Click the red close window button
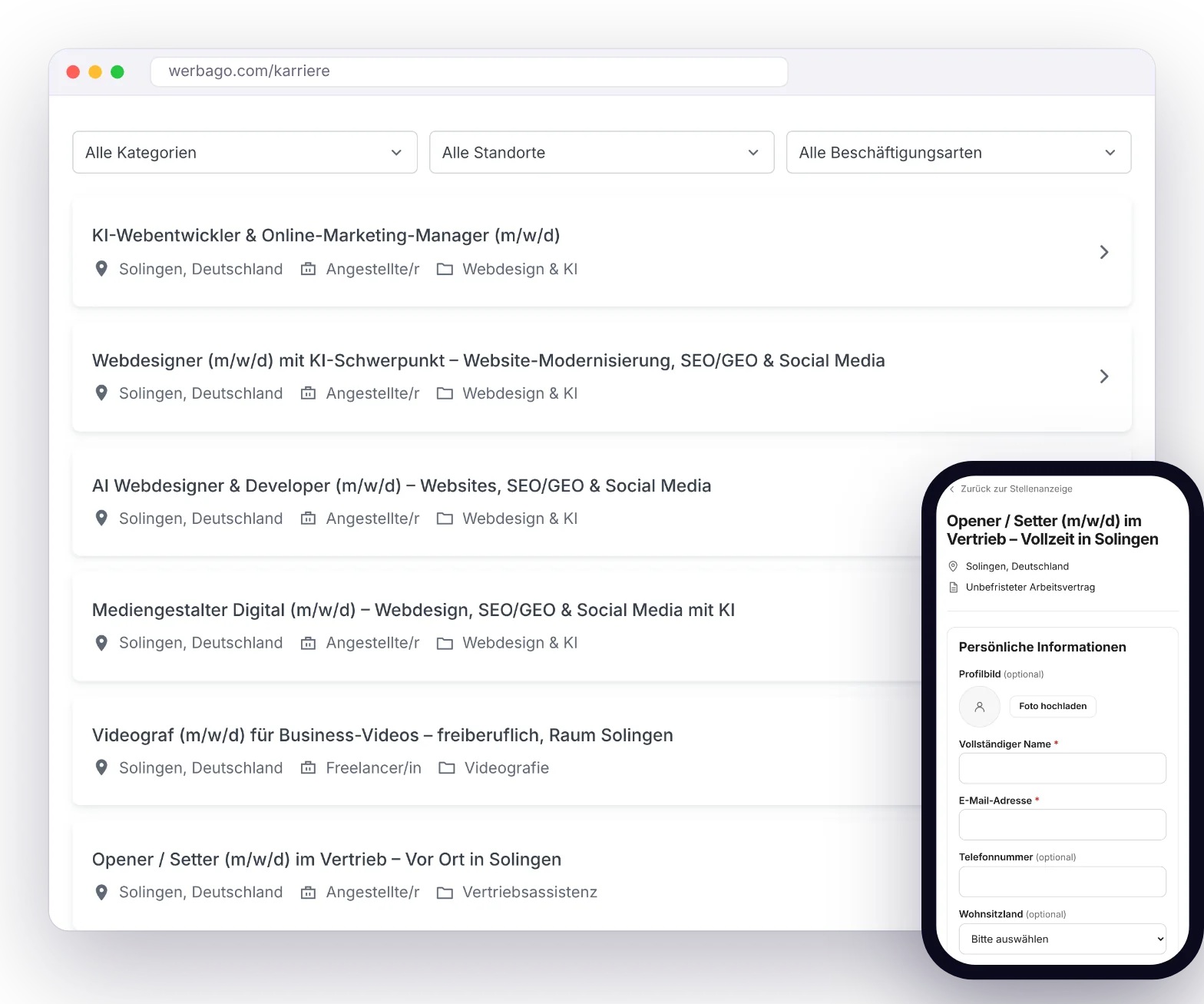The image size is (1204, 1004). click(x=74, y=71)
